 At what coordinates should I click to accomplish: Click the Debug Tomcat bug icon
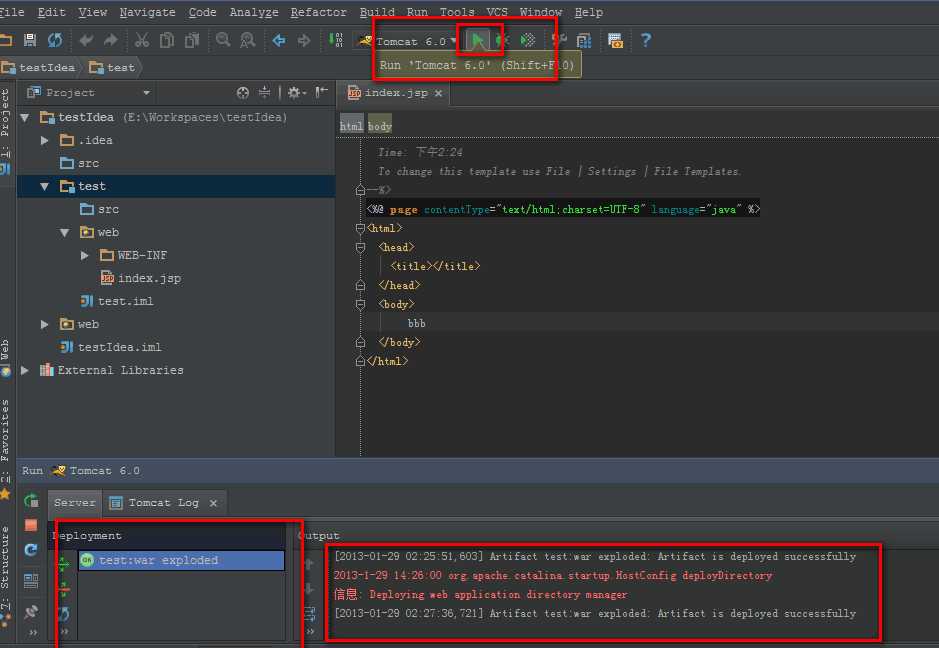click(x=503, y=40)
